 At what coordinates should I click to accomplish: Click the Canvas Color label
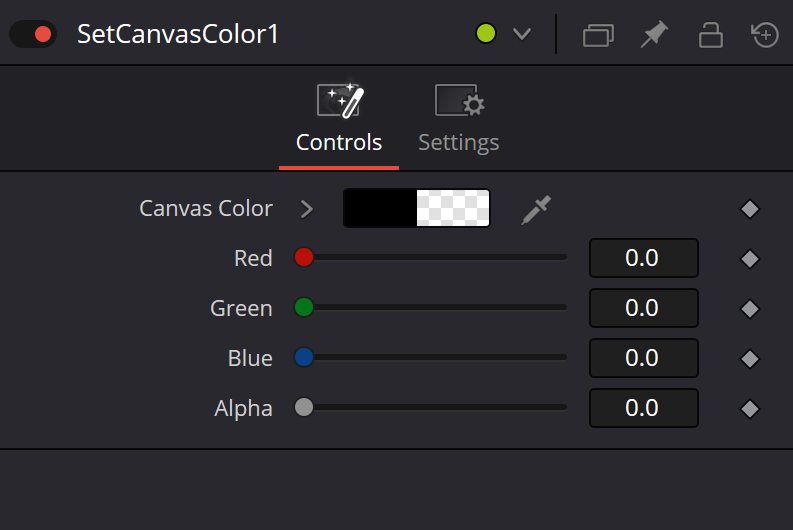(x=206, y=208)
